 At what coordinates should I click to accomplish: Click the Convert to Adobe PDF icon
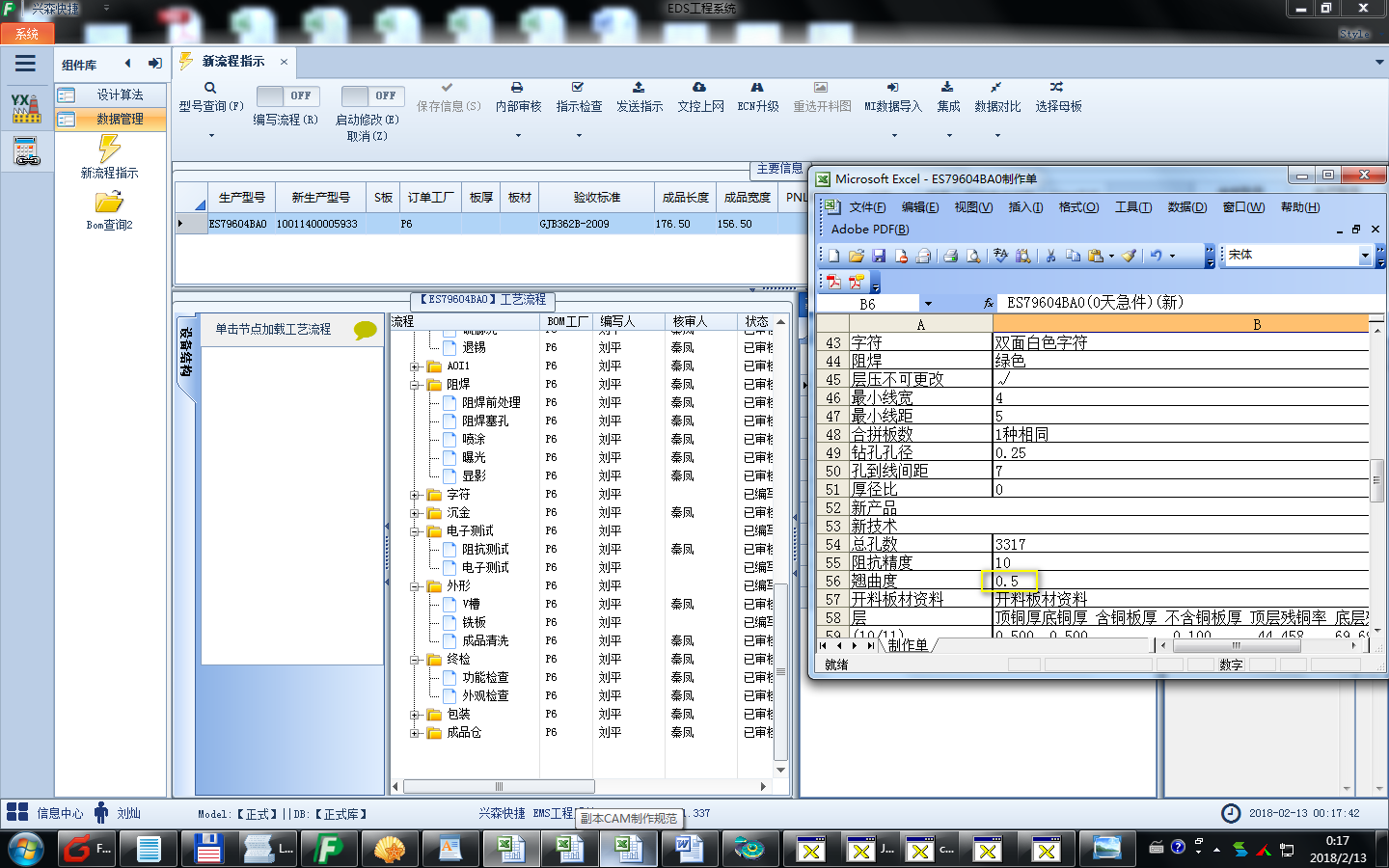coord(833,282)
